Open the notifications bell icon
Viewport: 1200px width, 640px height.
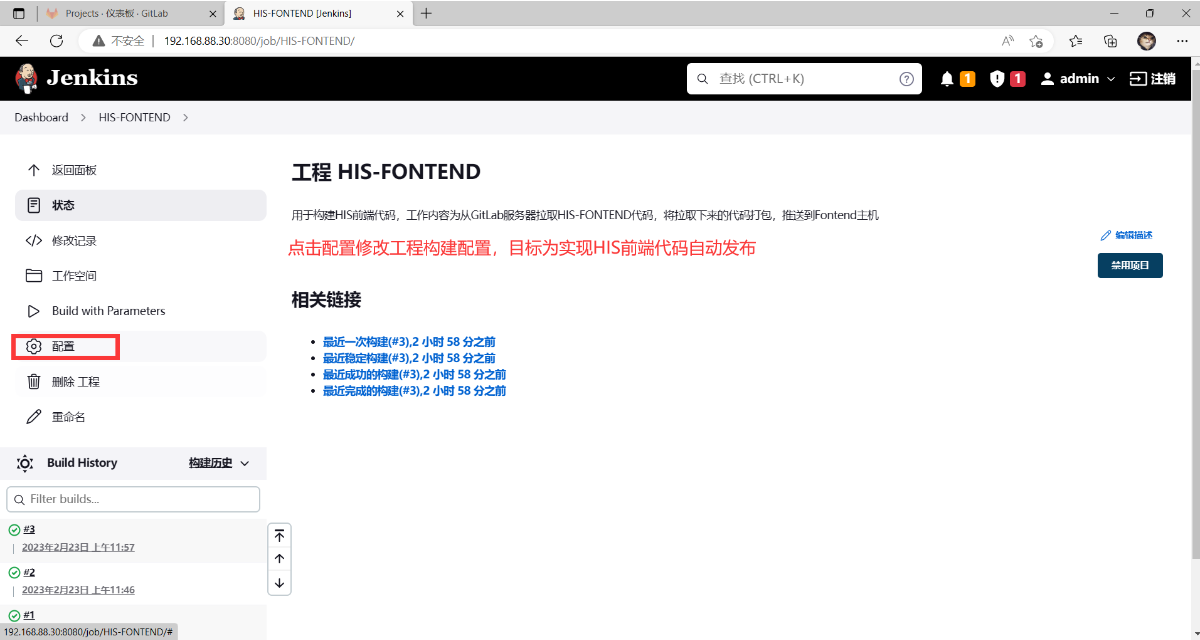click(947, 79)
